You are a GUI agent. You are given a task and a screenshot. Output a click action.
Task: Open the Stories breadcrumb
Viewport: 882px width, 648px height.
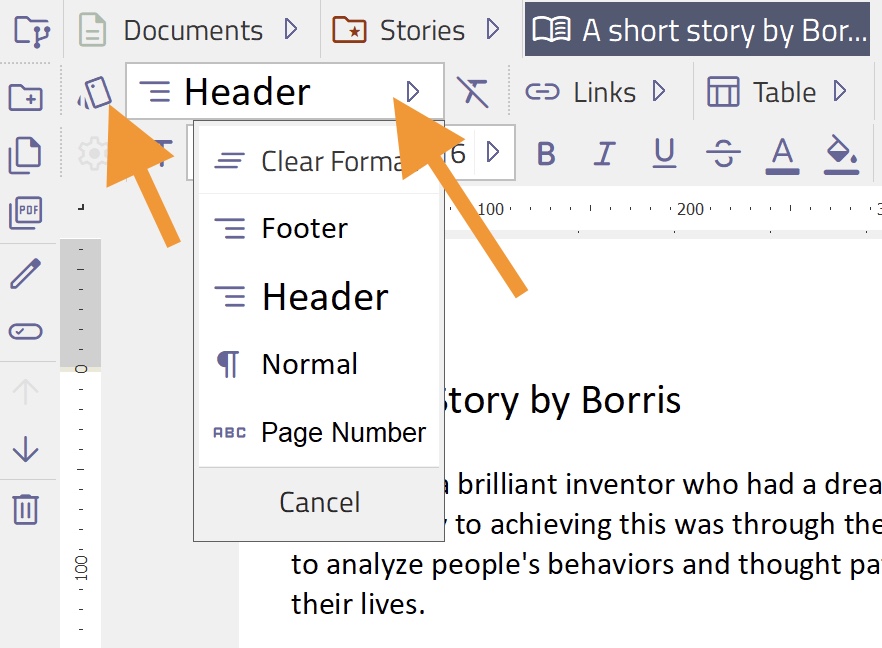click(x=399, y=30)
